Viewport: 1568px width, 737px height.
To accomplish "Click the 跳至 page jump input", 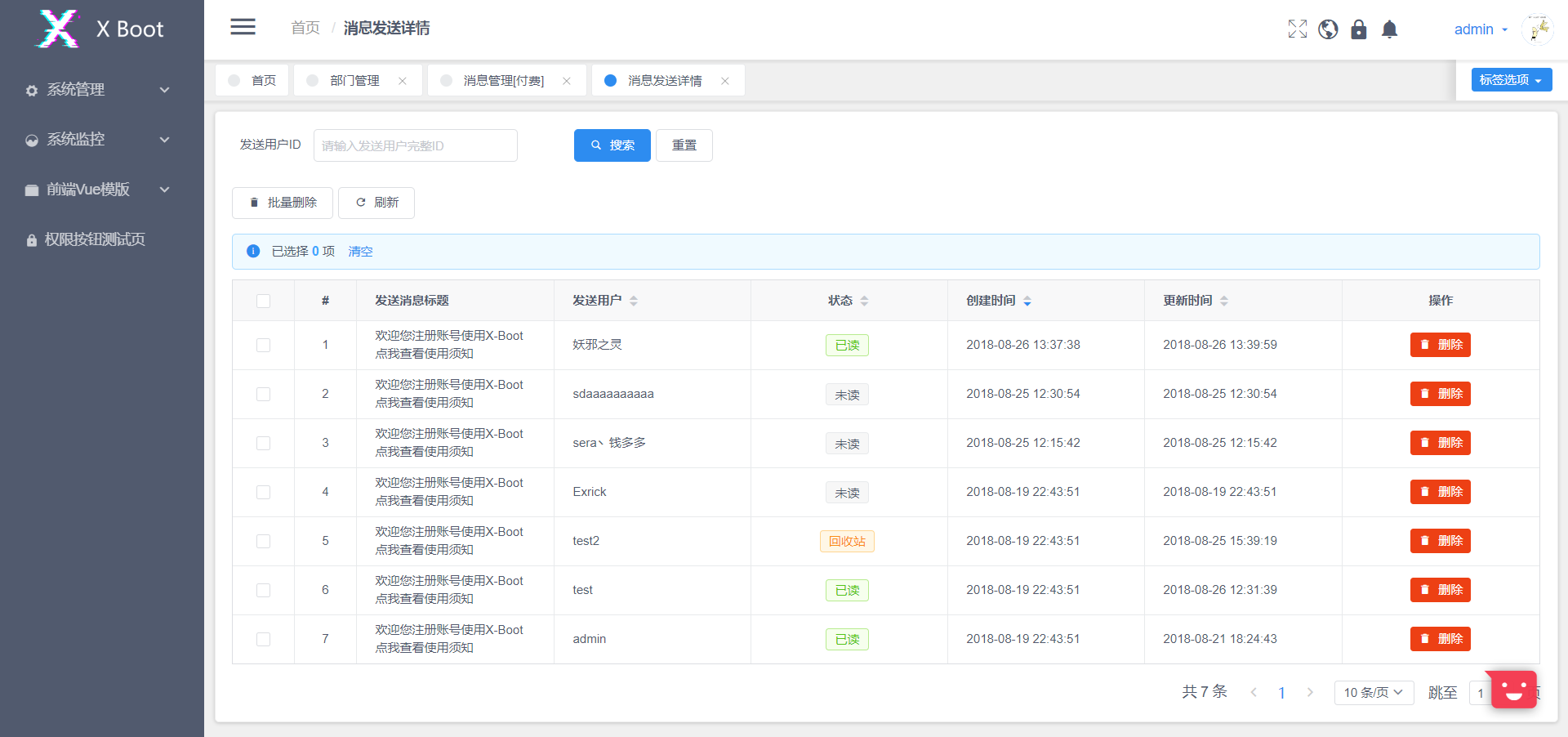I will [x=1480, y=693].
